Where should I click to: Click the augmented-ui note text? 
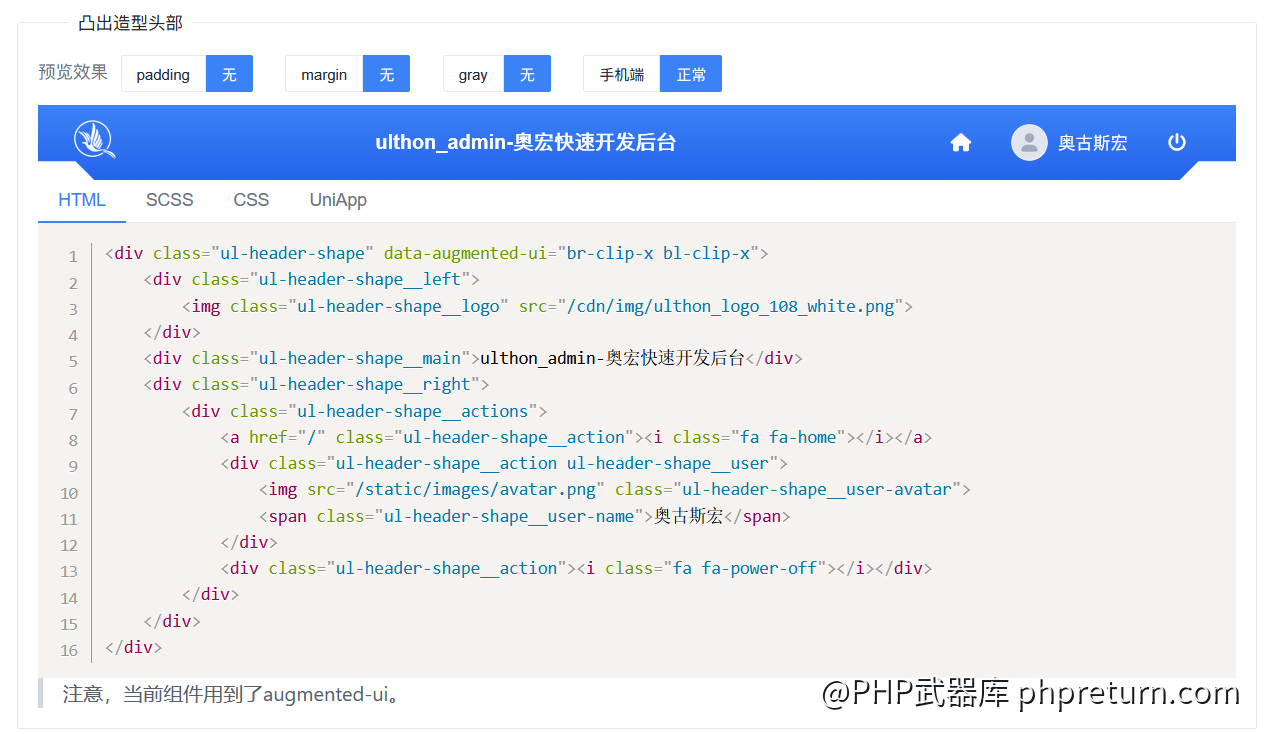click(232, 694)
